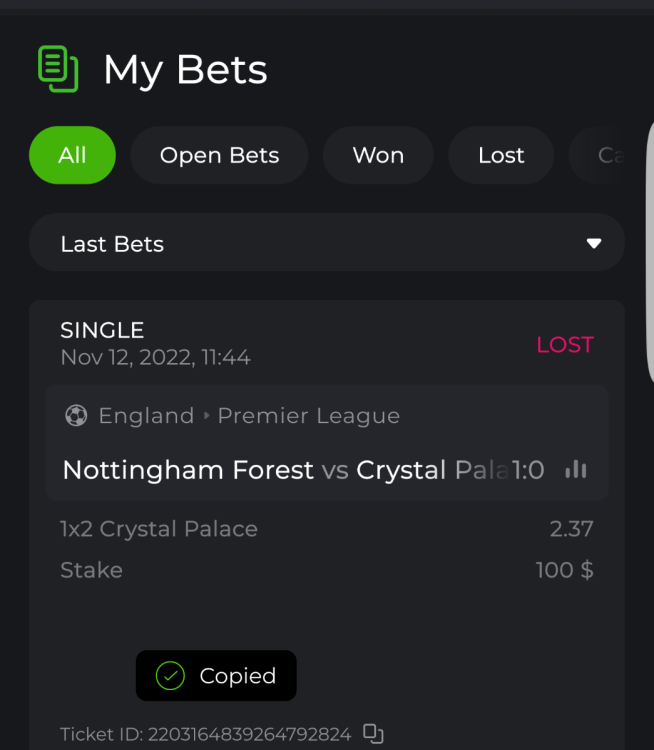Switch to Open Bets filter

coord(219,155)
